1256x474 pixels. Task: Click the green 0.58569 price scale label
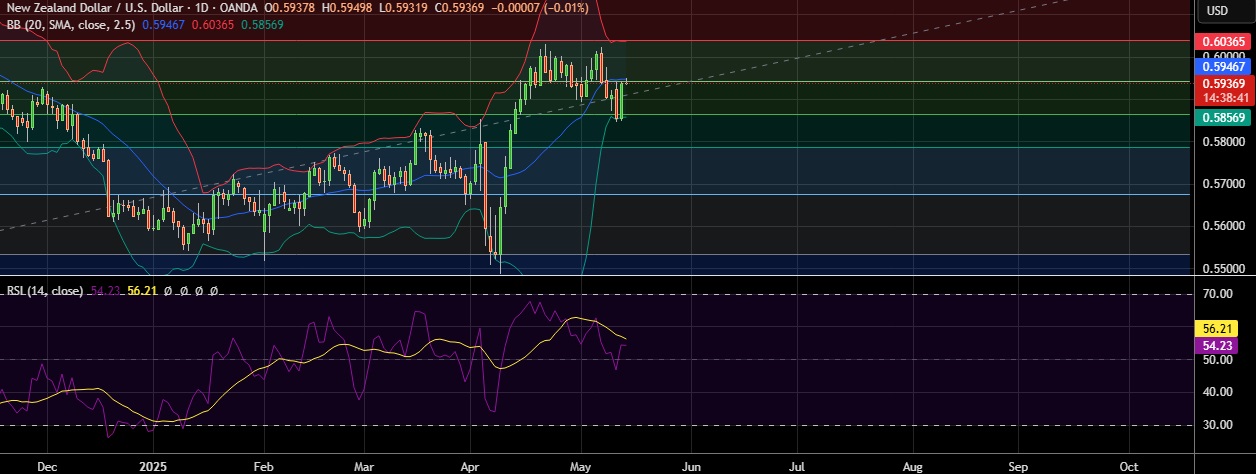[x=1223, y=117]
